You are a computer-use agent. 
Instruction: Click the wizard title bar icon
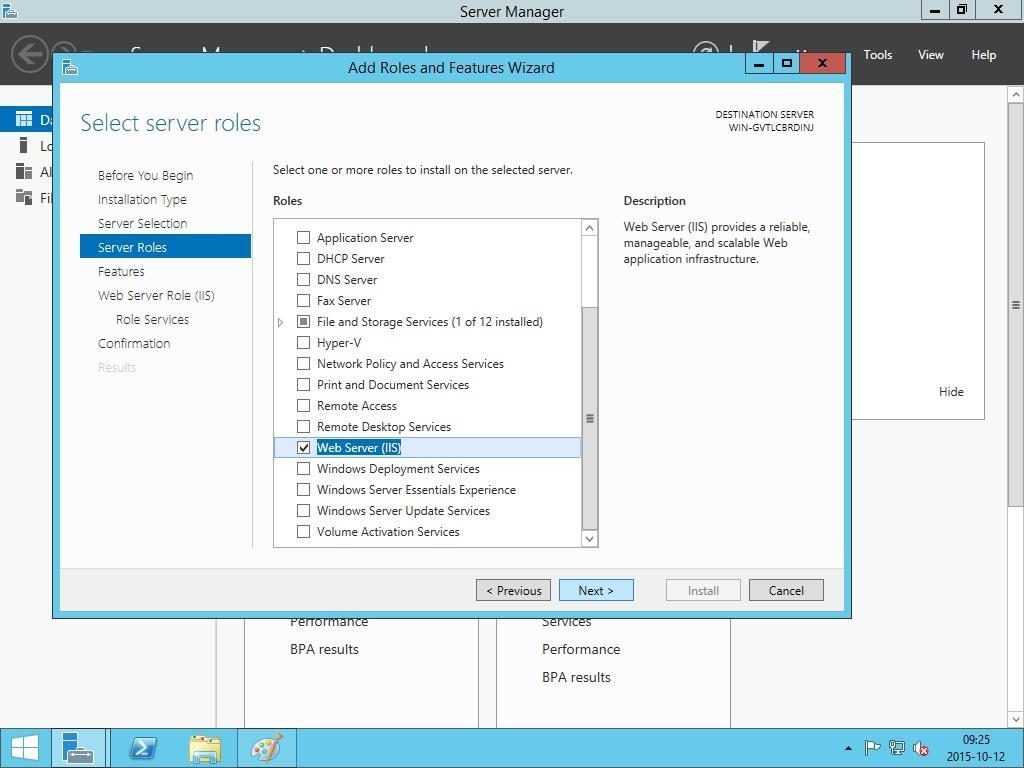coord(70,67)
